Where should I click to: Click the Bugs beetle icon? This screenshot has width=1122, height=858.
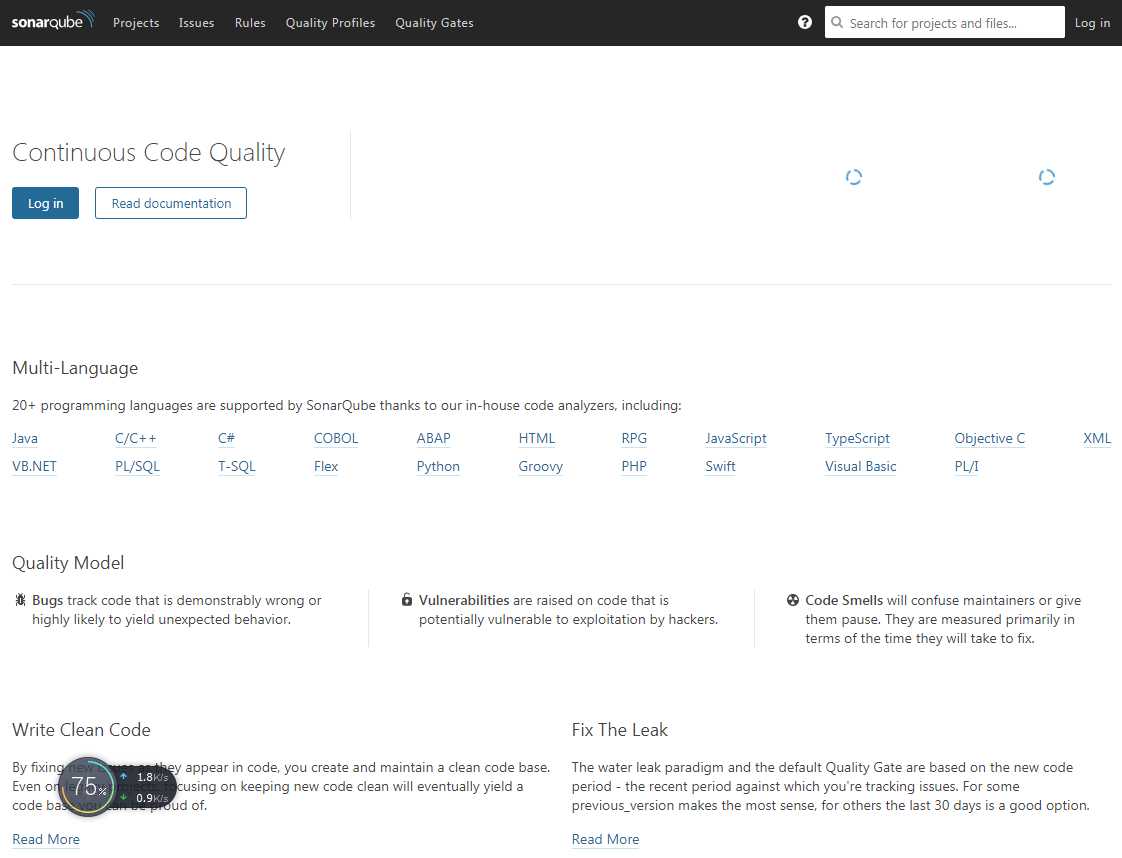[20, 600]
